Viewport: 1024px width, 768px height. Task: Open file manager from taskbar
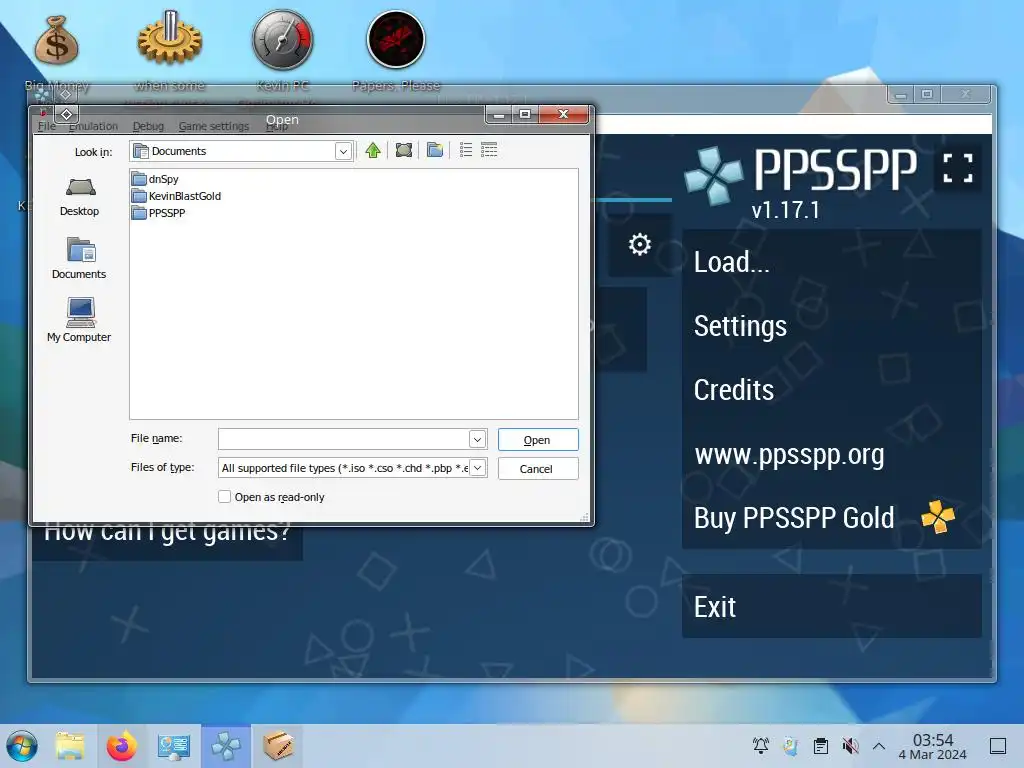[70, 746]
